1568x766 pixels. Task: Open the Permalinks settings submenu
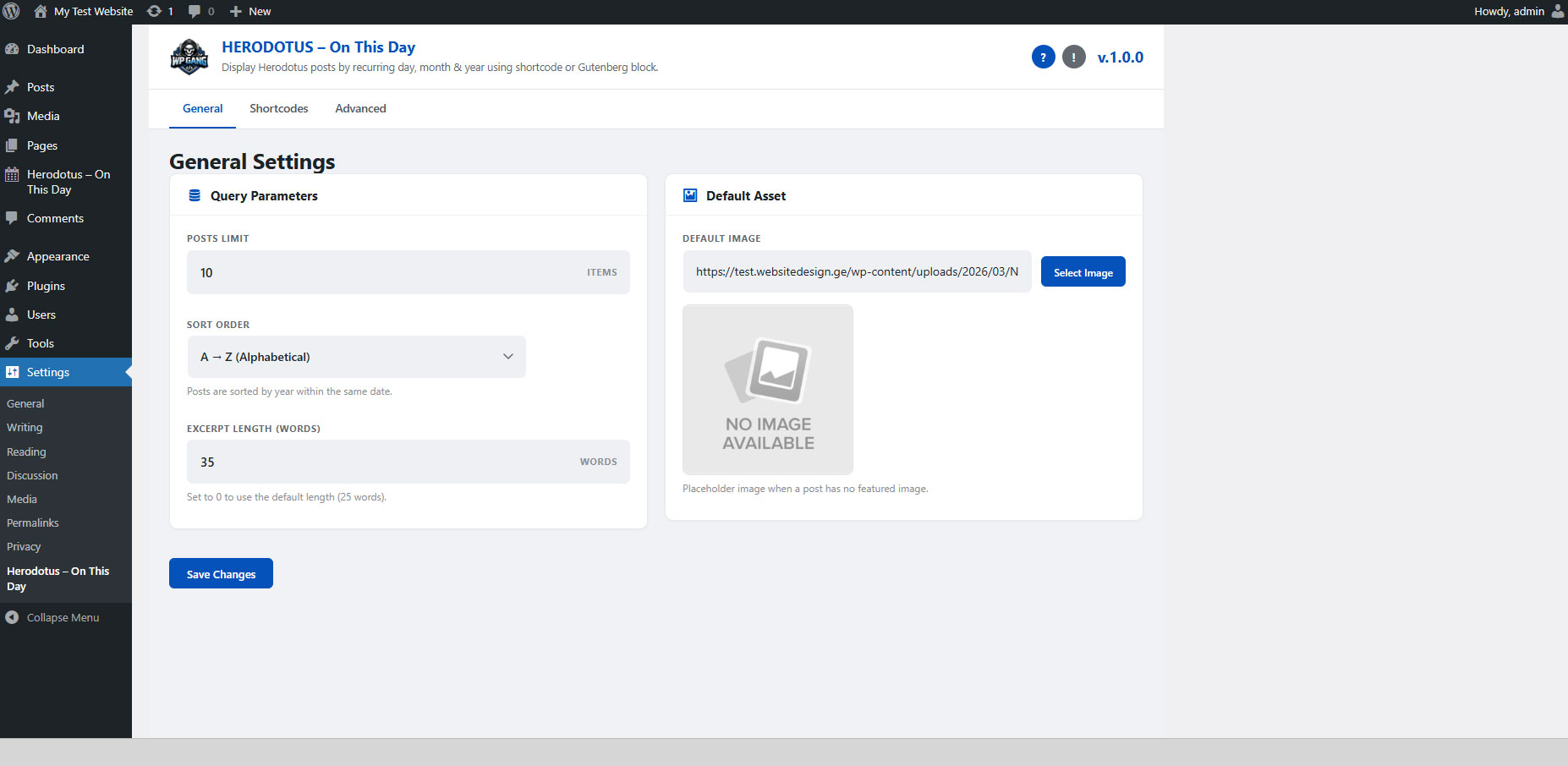33,523
